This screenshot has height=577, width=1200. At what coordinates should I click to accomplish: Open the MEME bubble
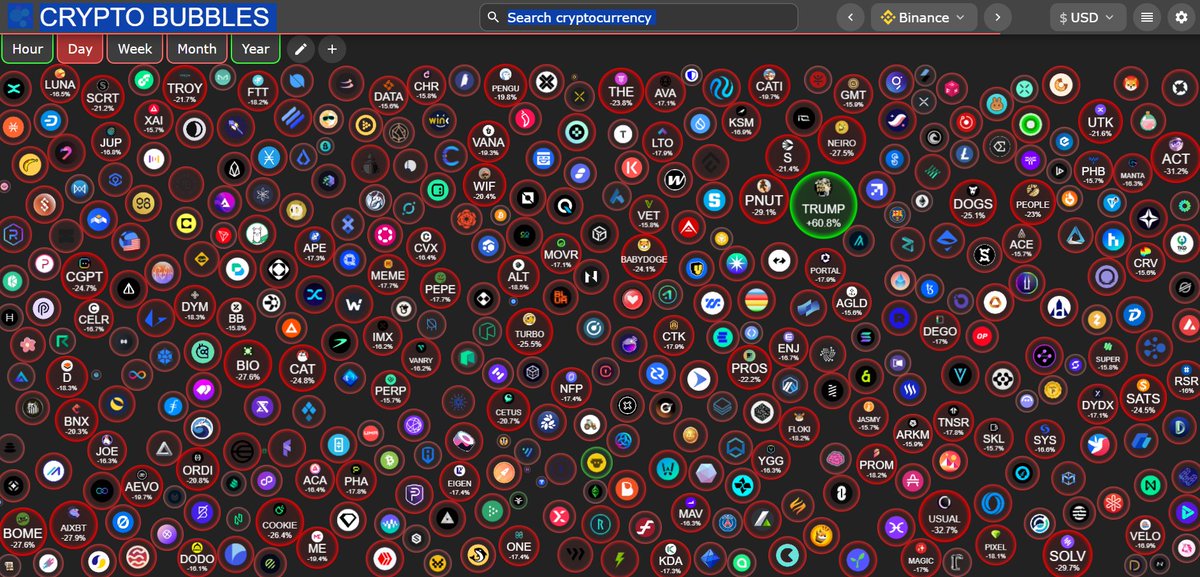coord(388,274)
